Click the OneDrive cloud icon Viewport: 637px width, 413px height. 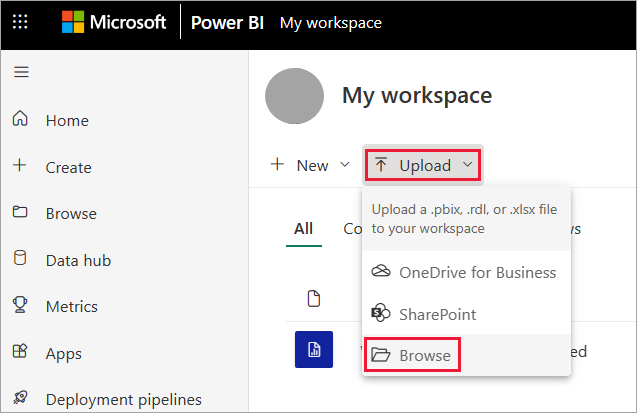point(381,271)
